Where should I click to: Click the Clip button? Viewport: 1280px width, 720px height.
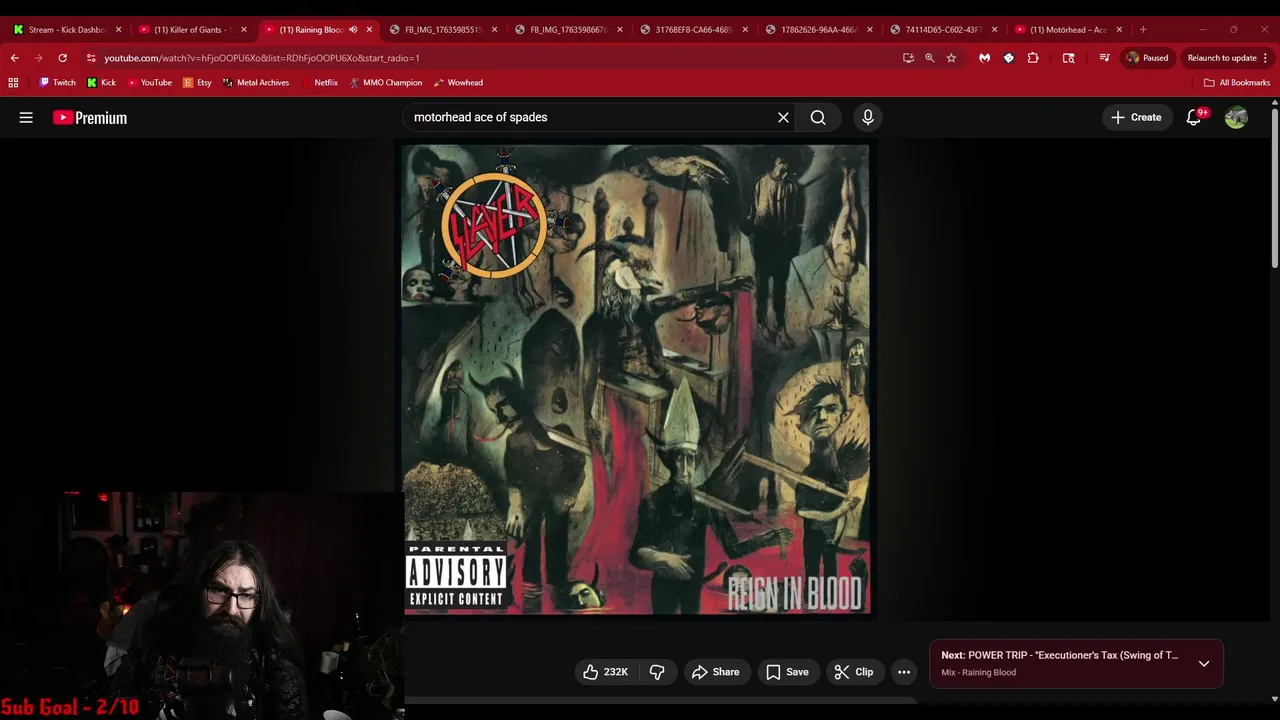[x=854, y=672]
